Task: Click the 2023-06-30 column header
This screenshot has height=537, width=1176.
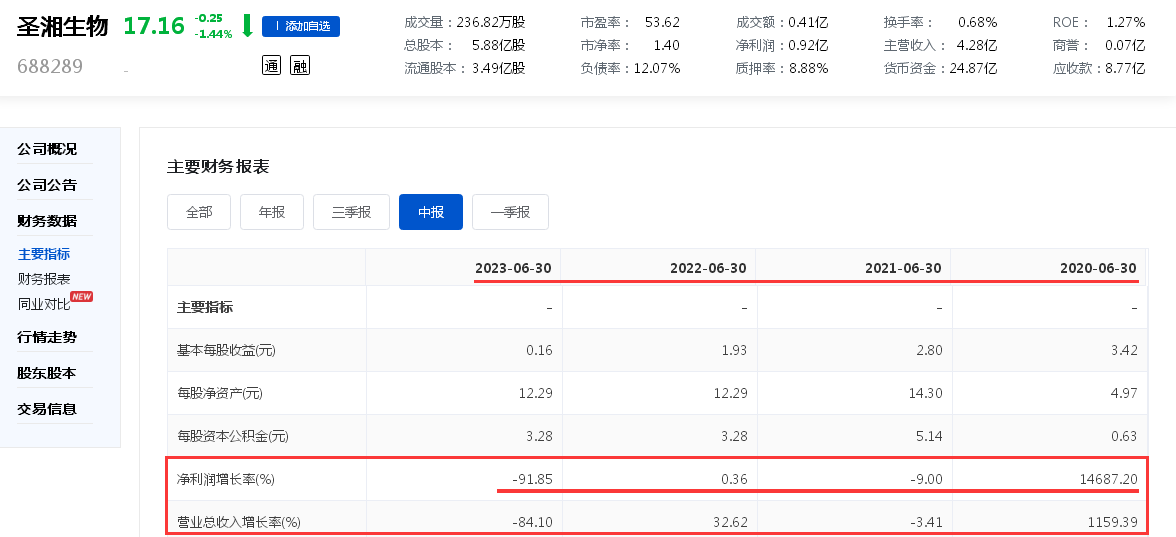Action: (x=514, y=268)
